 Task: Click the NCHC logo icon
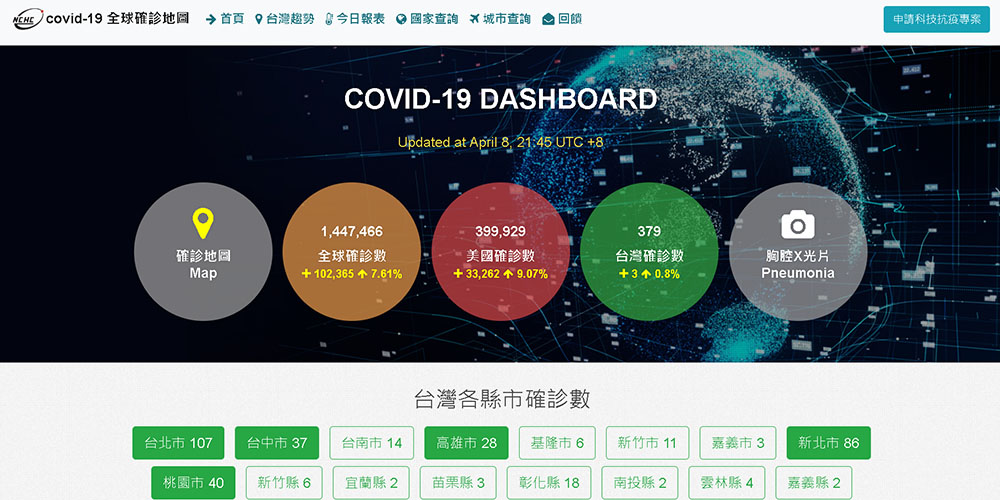[28, 18]
